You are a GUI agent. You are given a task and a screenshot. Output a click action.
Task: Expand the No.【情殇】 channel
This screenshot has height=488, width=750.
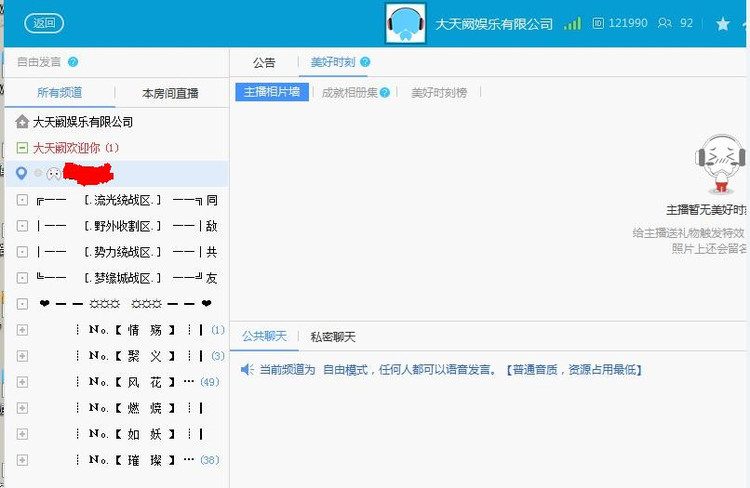coord(22,330)
